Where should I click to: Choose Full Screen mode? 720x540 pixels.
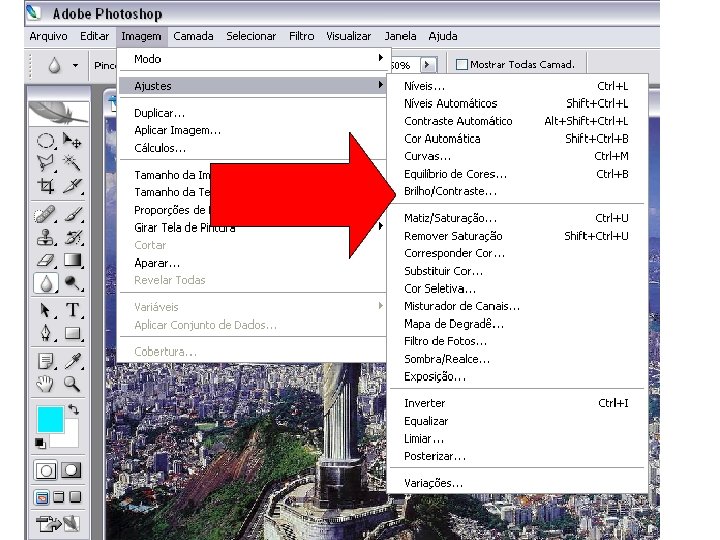point(75,497)
